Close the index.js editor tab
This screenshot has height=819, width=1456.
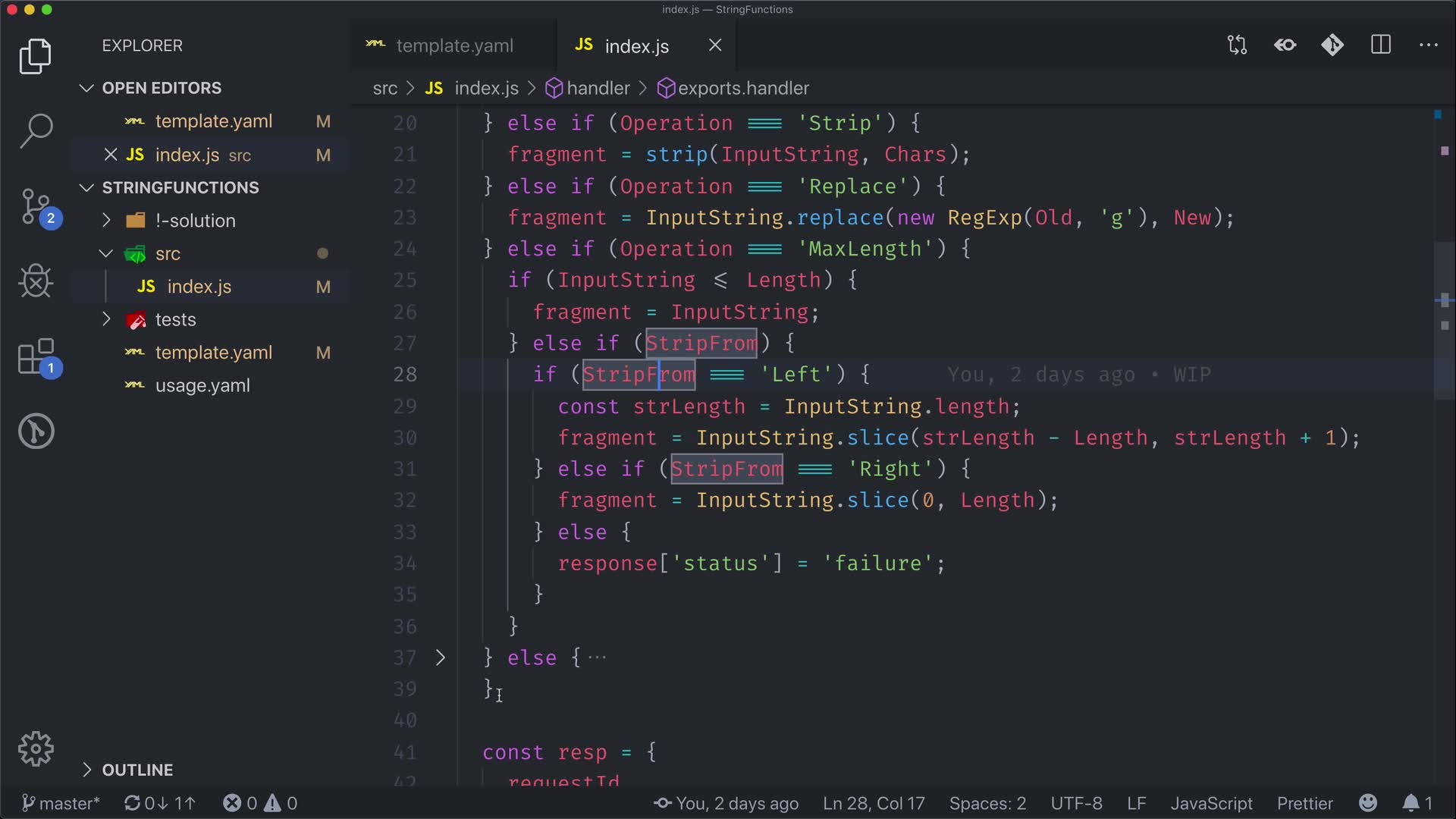[715, 45]
